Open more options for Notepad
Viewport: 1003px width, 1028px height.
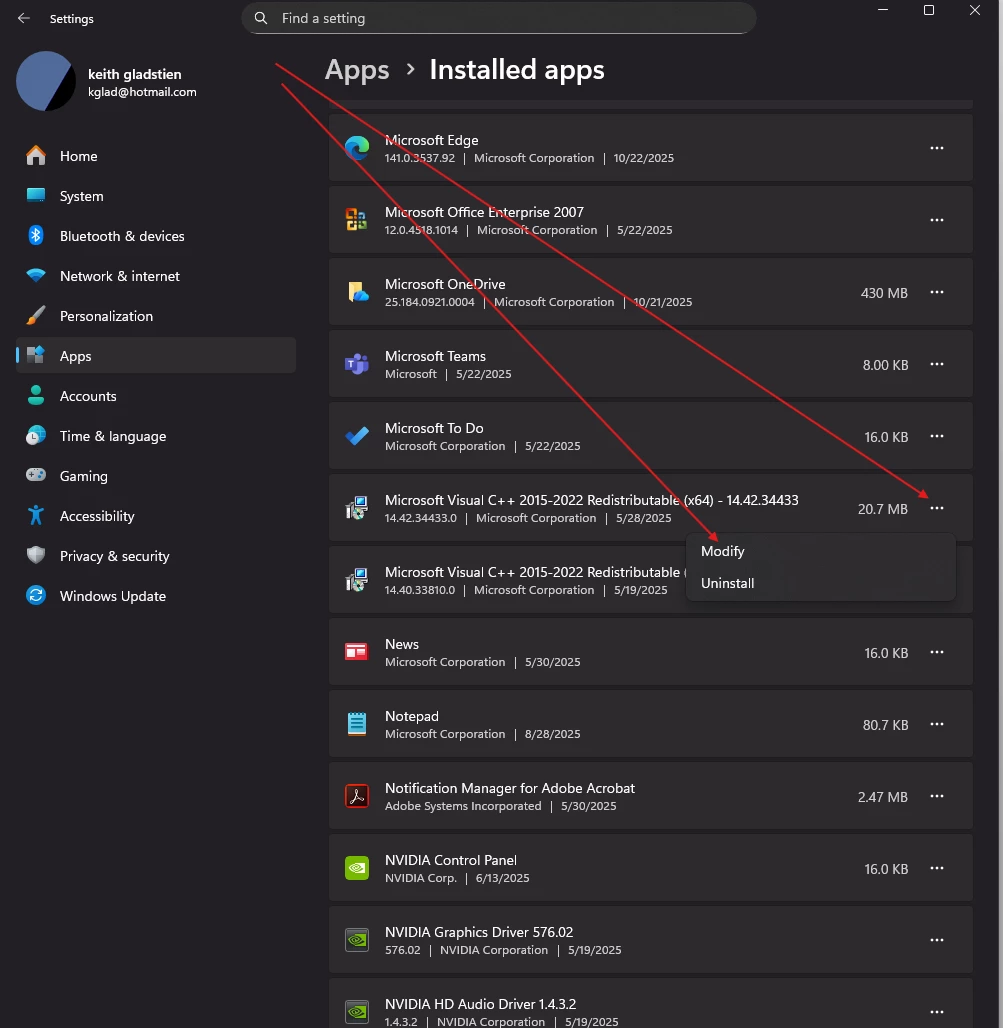click(x=937, y=724)
